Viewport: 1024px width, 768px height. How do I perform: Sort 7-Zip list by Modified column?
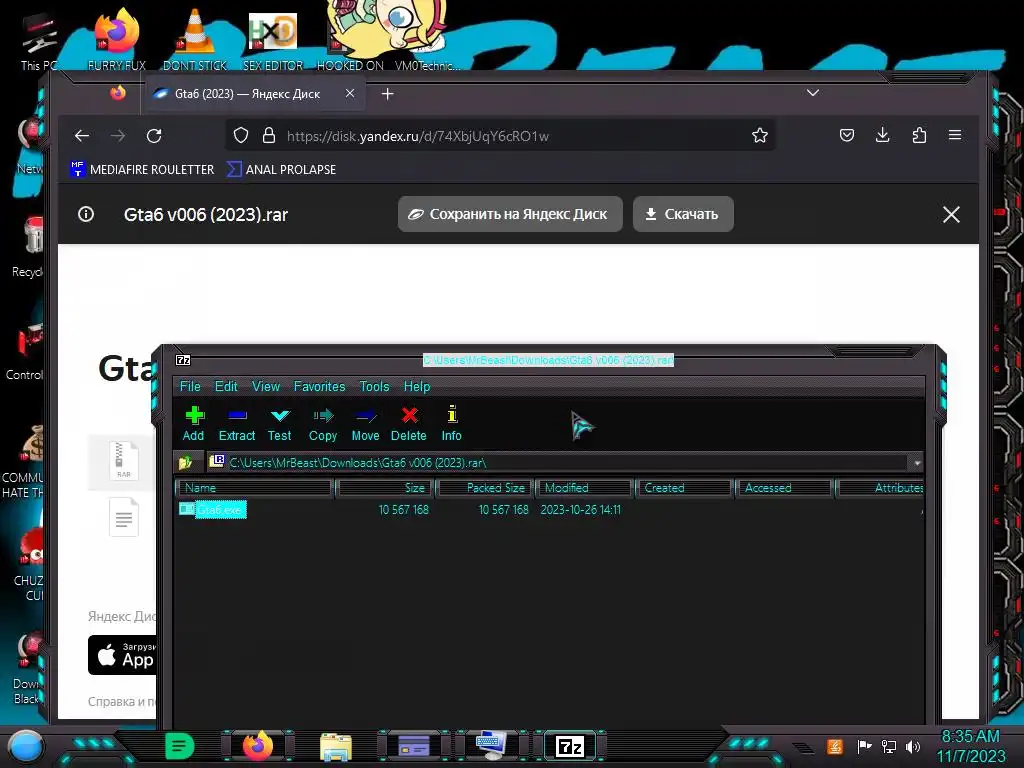585,488
